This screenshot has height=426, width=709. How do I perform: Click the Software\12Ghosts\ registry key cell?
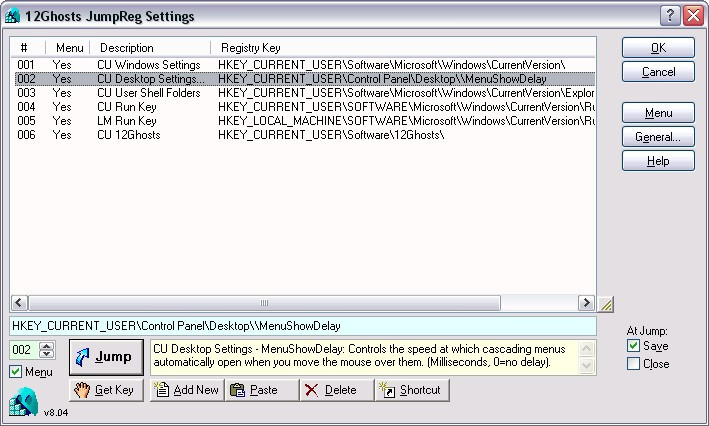[x=331, y=135]
